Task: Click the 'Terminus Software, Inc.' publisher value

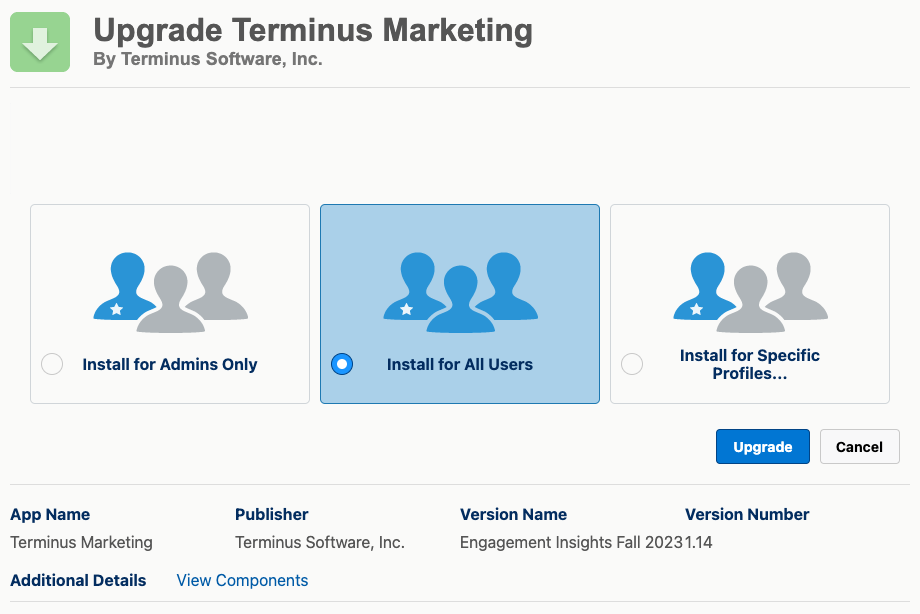Action: (x=320, y=542)
